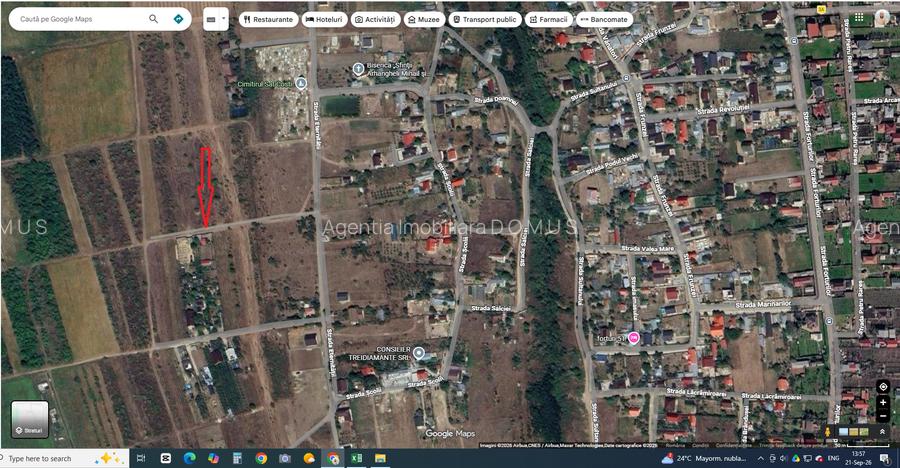This screenshot has width=900, height=468.
Task: Toggle the 50 m map scale
Action: [862, 446]
